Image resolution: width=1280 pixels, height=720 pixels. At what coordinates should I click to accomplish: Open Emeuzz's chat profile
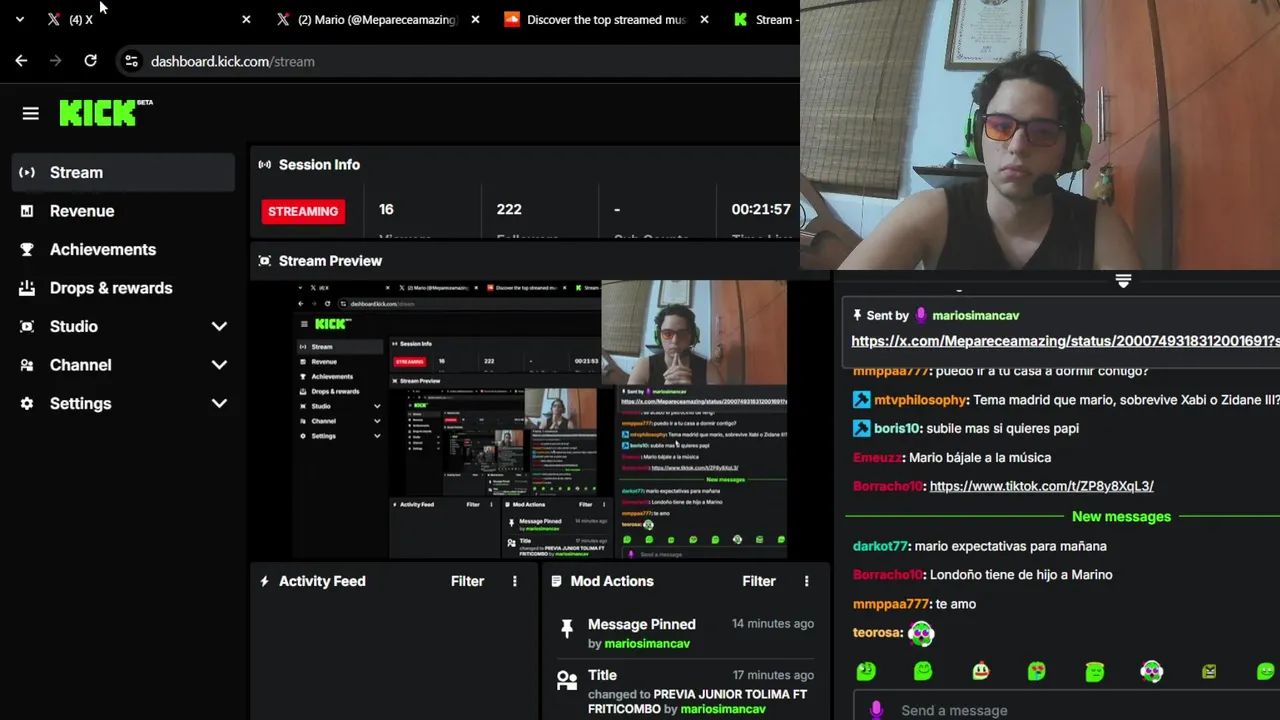pos(877,457)
